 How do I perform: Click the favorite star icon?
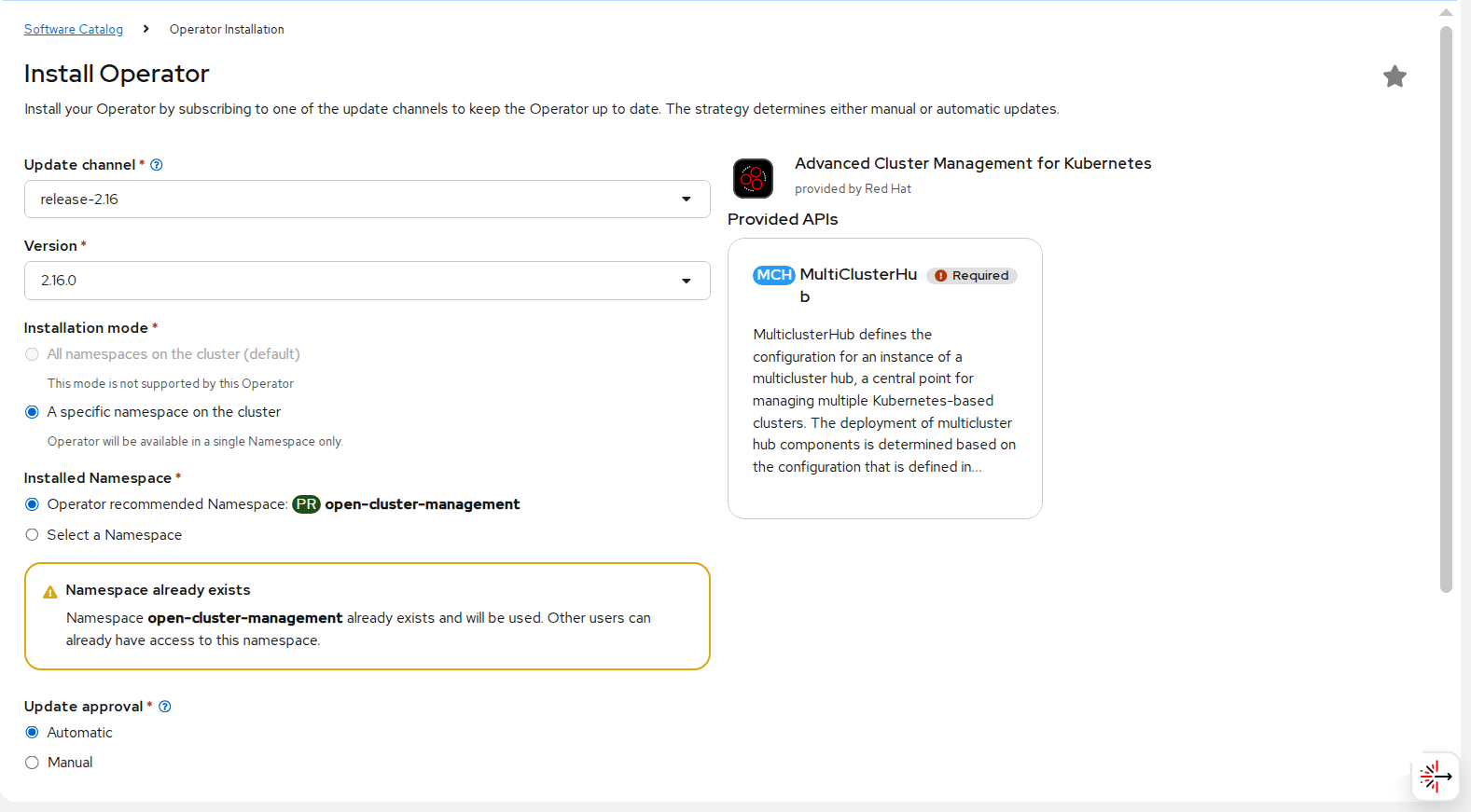(x=1395, y=76)
